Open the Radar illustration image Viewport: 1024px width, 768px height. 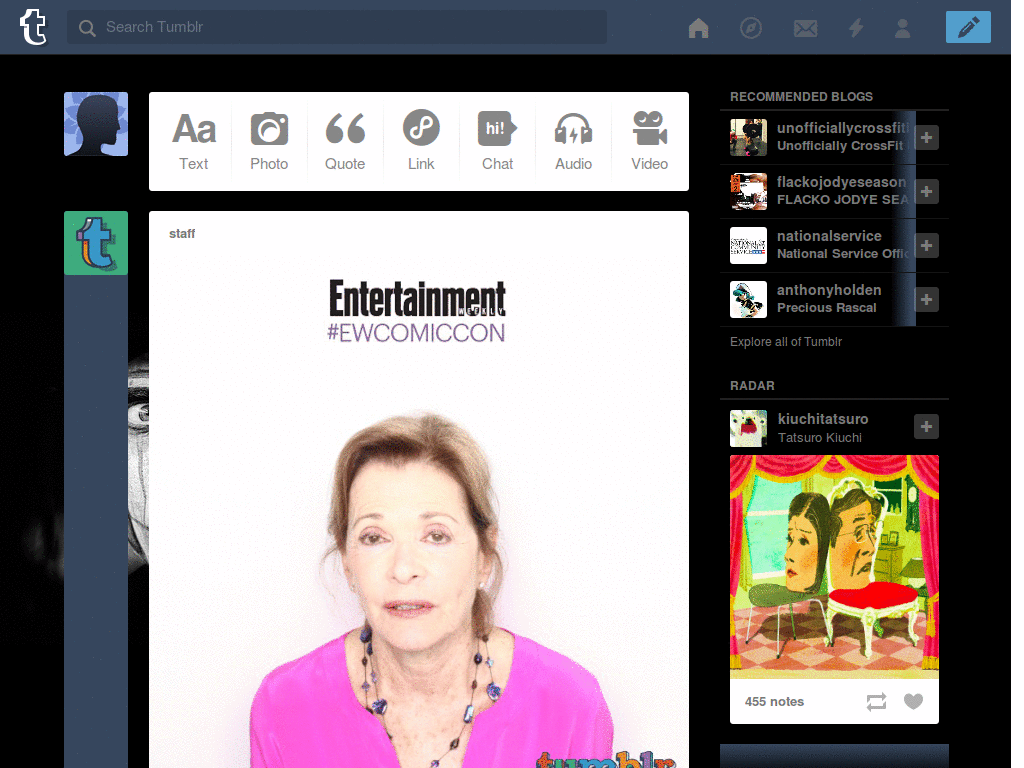pyautogui.click(x=834, y=567)
